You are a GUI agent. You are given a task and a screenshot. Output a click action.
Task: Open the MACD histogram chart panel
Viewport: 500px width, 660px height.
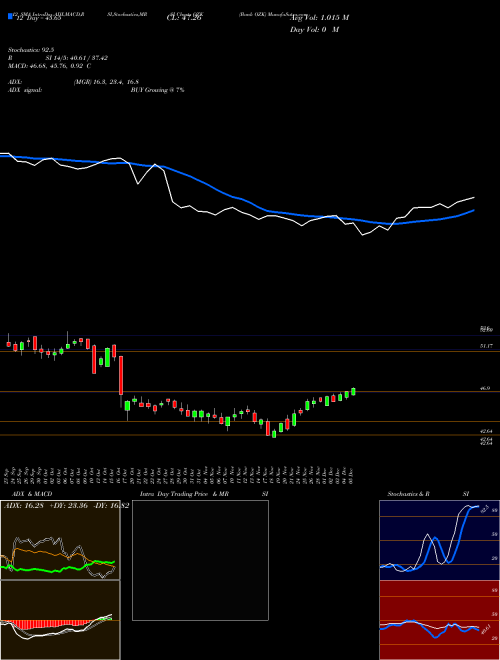60,620
